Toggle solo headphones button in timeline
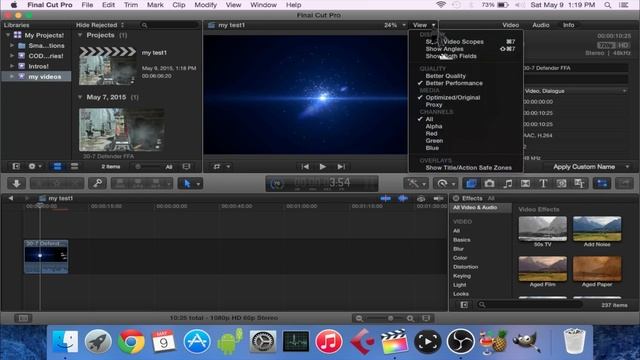The height and width of the screenshot is (360, 640). coord(421,198)
